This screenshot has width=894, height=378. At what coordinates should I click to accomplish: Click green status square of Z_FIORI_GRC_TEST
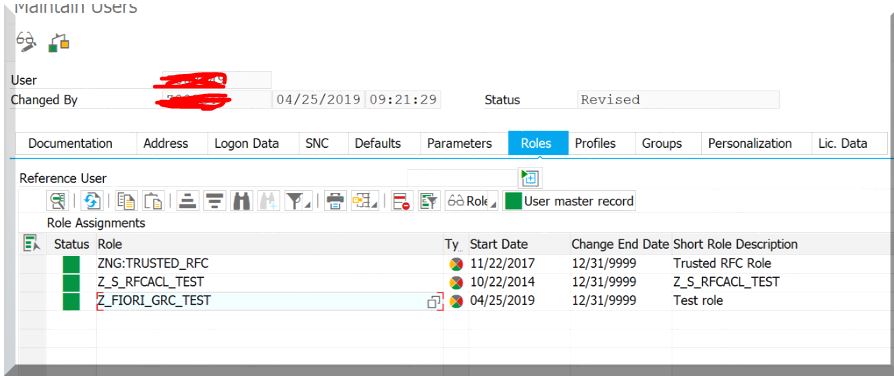(x=71, y=301)
